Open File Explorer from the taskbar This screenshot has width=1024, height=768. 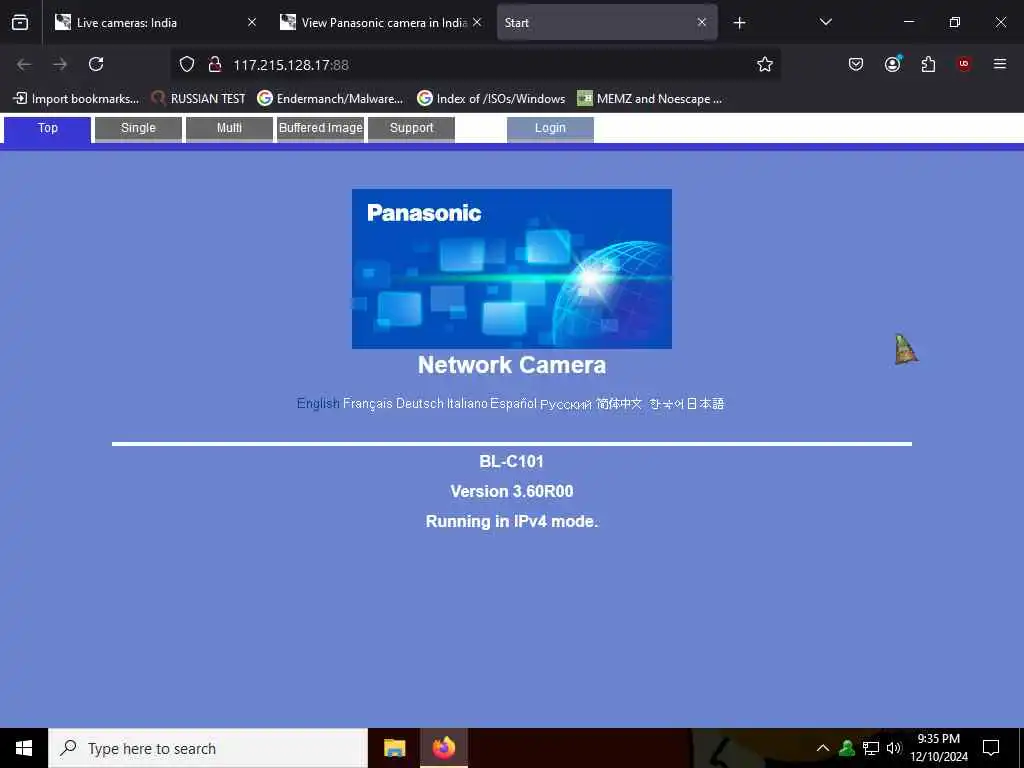pyautogui.click(x=394, y=748)
